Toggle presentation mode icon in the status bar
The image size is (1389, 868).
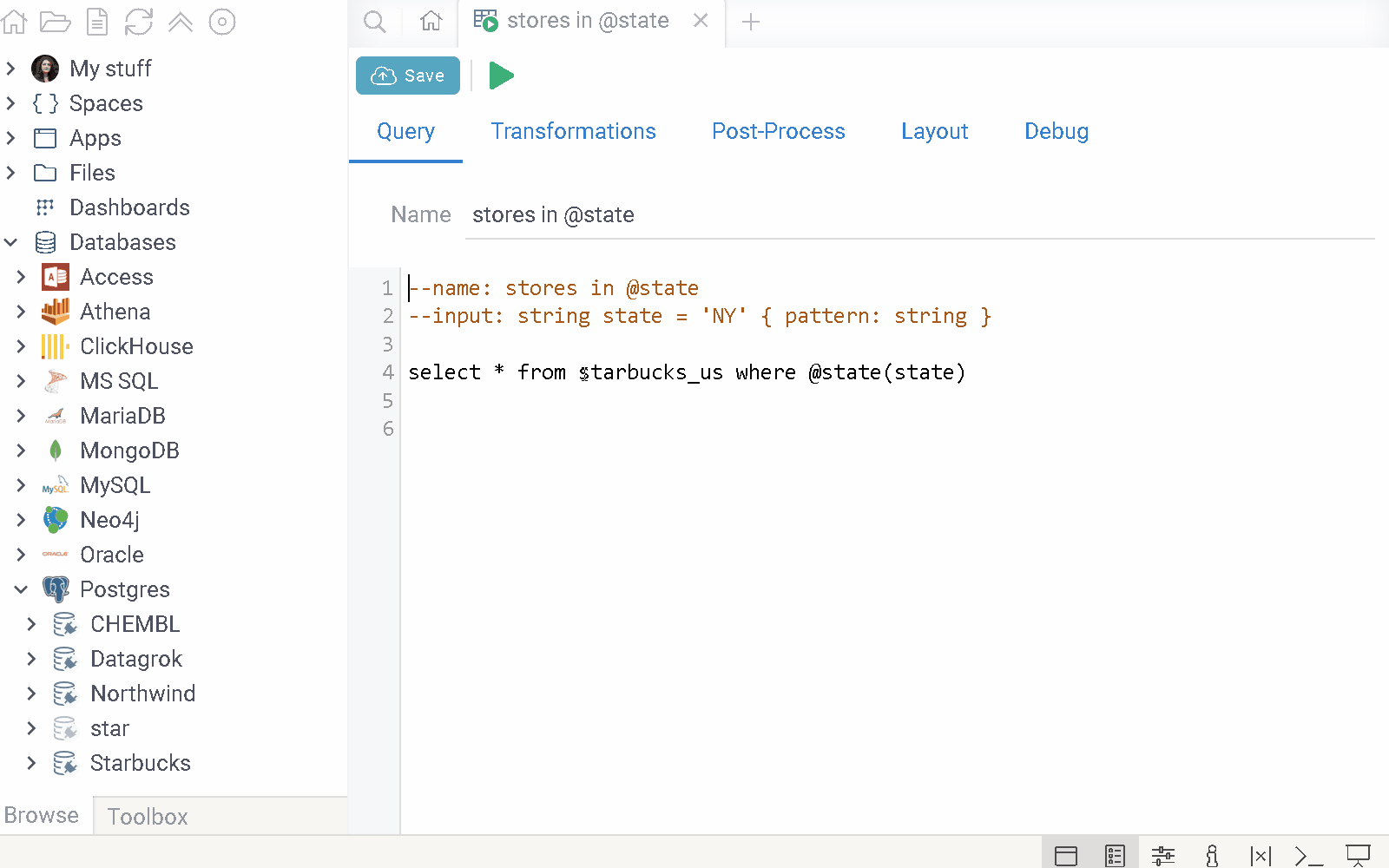click(x=1358, y=856)
